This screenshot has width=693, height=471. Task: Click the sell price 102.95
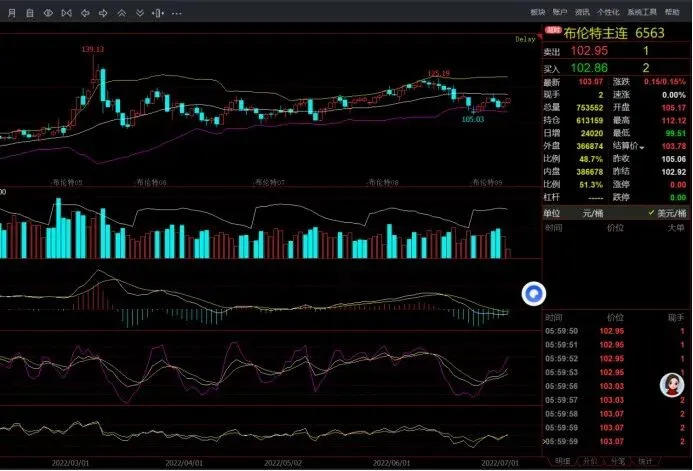point(589,51)
